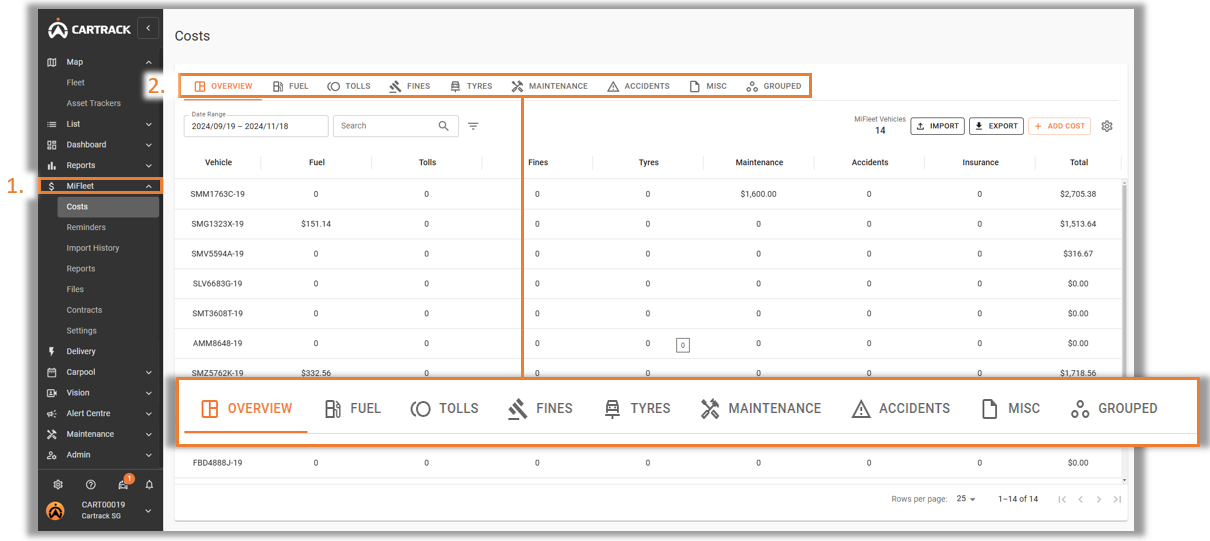Open table settings gear beside Add Cost
The image size is (1210, 541).
(x=1107, y=126)
